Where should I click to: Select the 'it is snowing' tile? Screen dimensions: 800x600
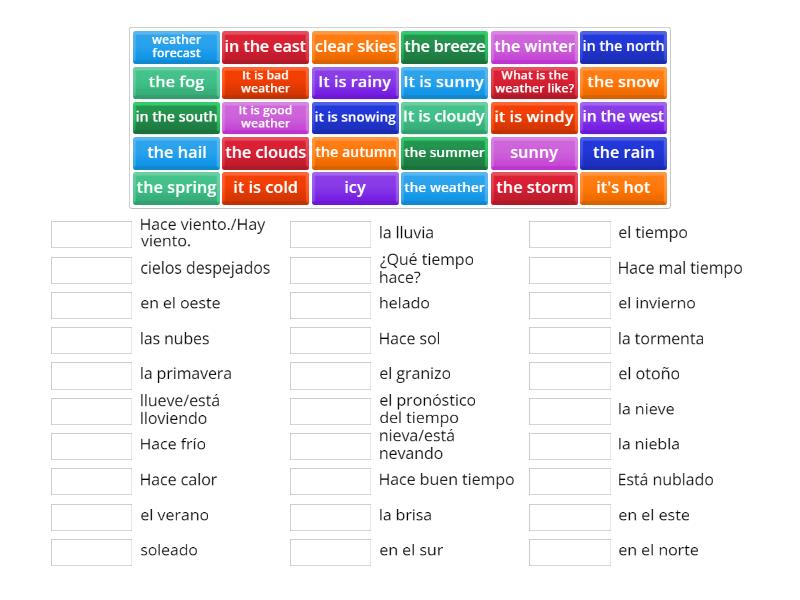click(355, 117)
